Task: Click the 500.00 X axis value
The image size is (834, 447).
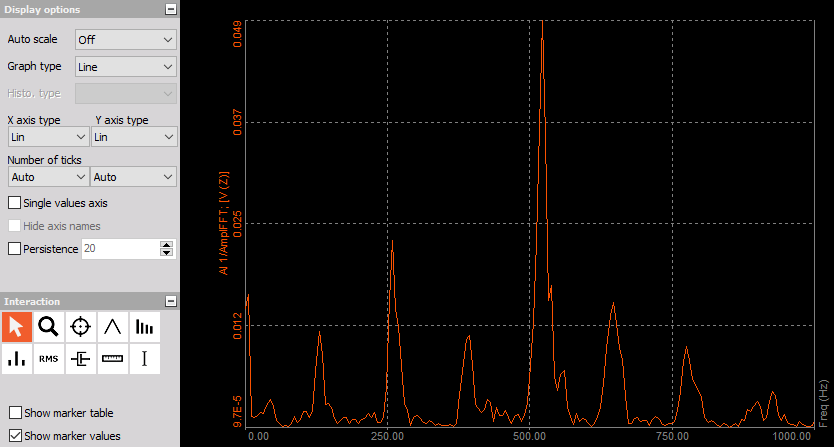Action: coord(530,436)
